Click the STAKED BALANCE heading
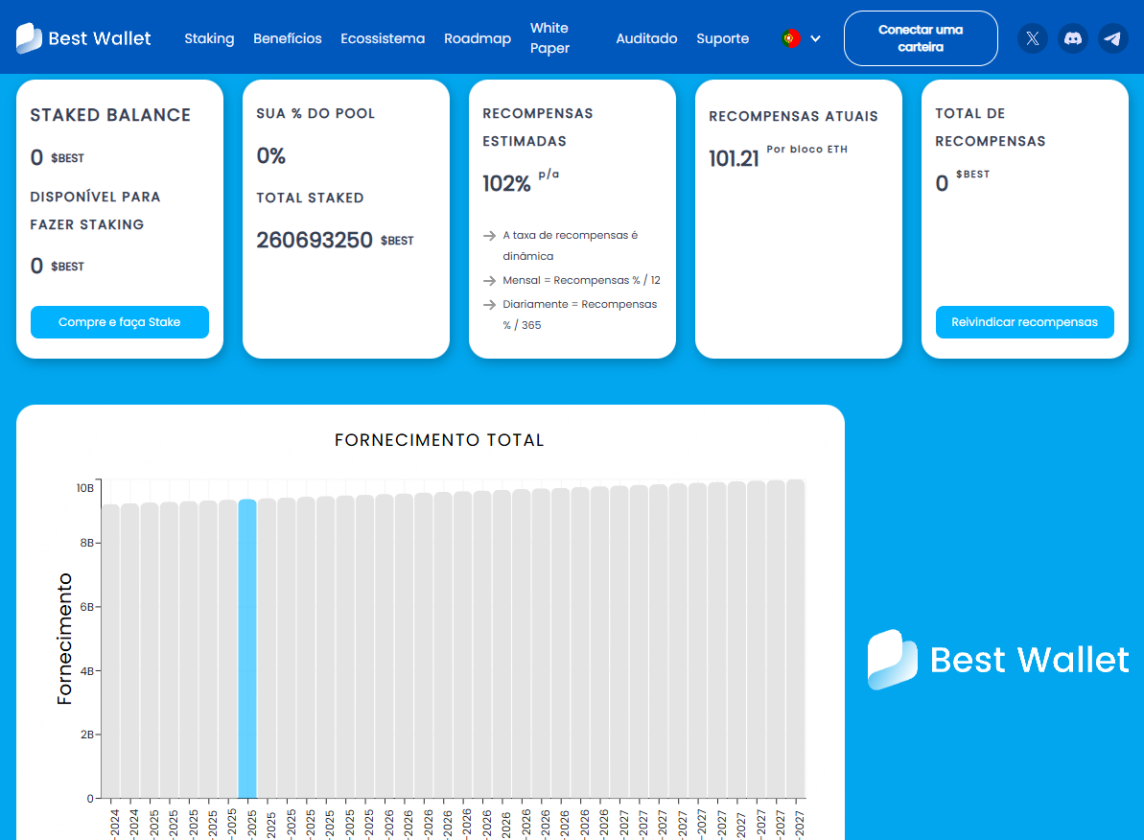 click(110, 115)
